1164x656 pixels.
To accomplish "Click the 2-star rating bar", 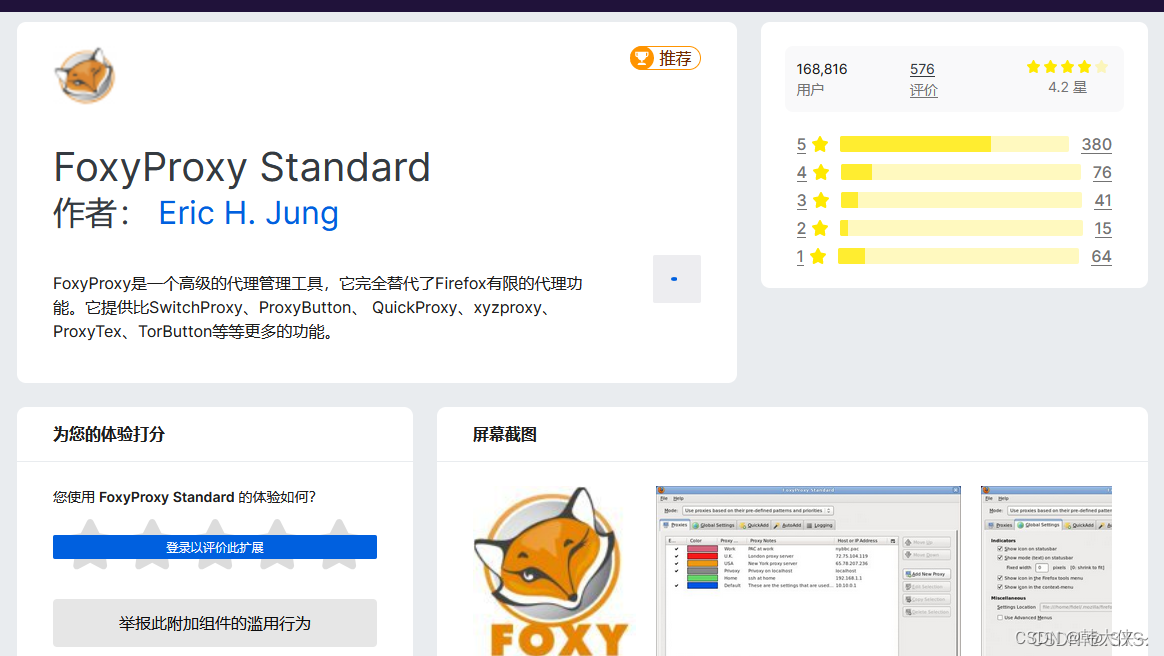I will (961, 228).
